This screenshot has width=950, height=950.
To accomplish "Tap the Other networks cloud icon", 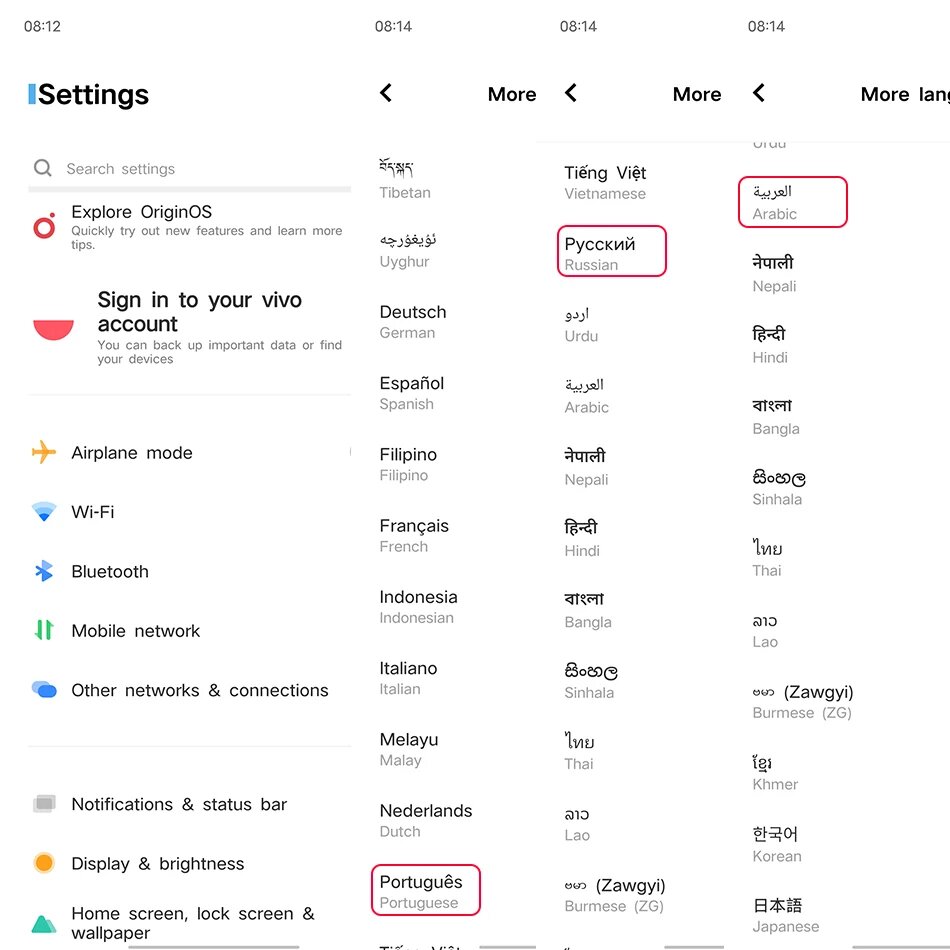I will pyautogui.click(x=44, y=689).
